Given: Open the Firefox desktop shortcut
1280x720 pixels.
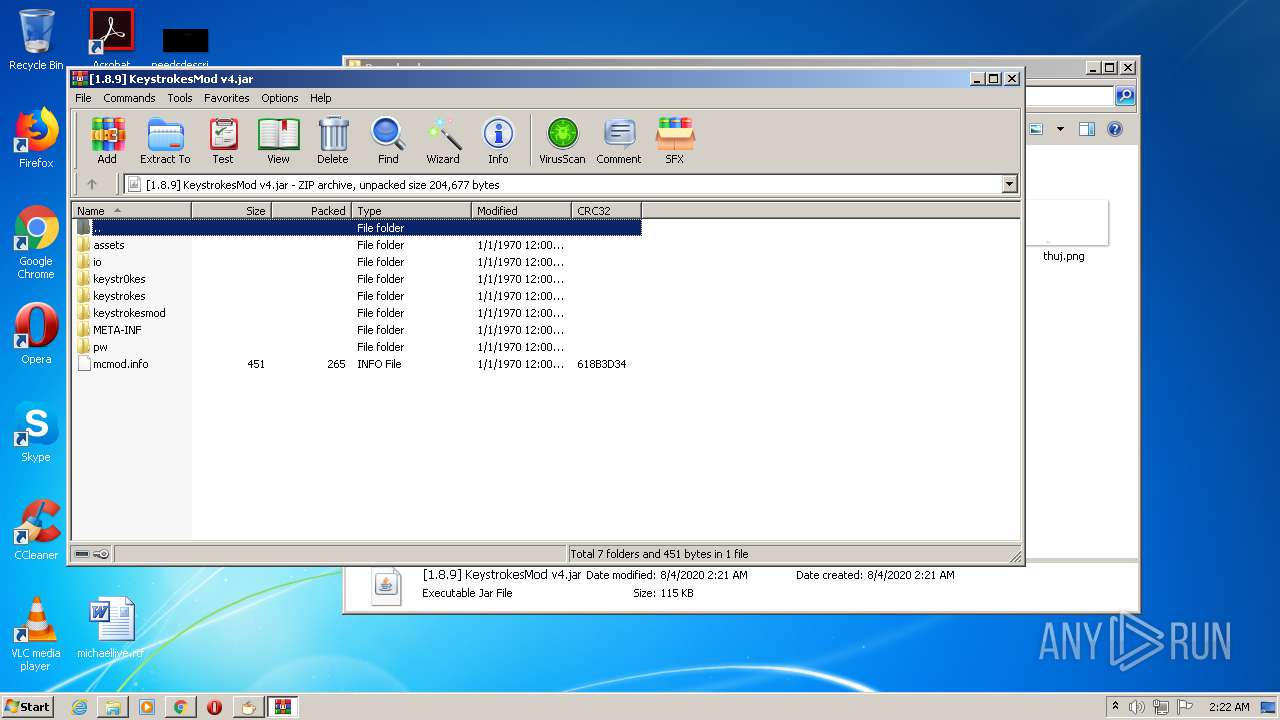Looking at the screenshot, I should point(36,138).
